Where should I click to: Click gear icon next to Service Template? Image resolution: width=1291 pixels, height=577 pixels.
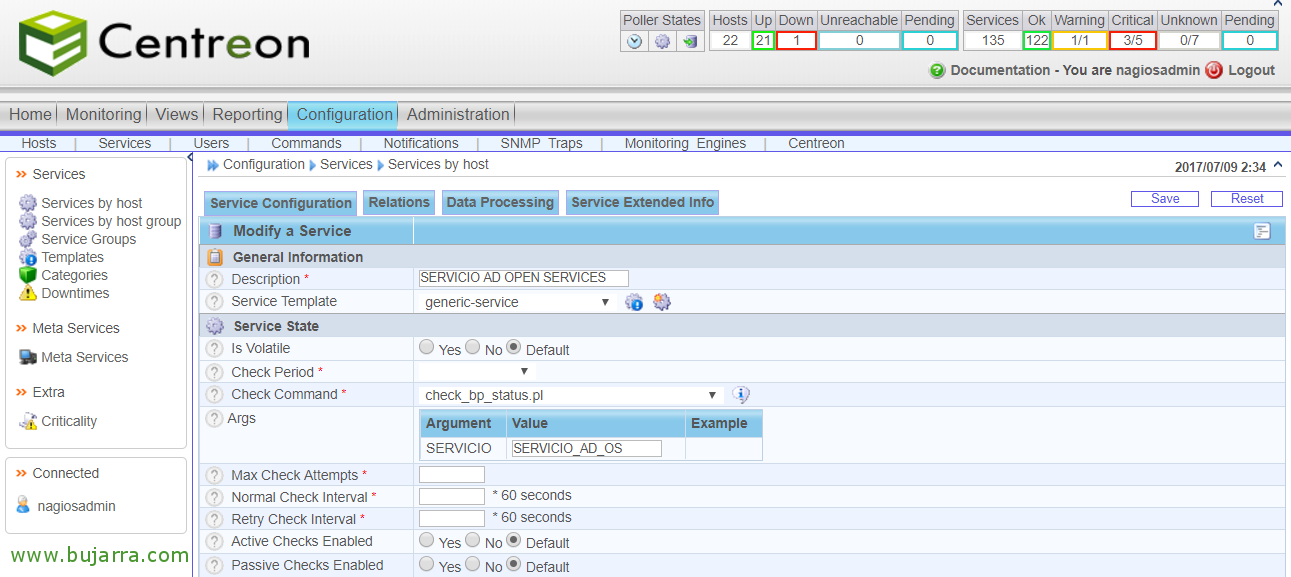pos(661,302)
